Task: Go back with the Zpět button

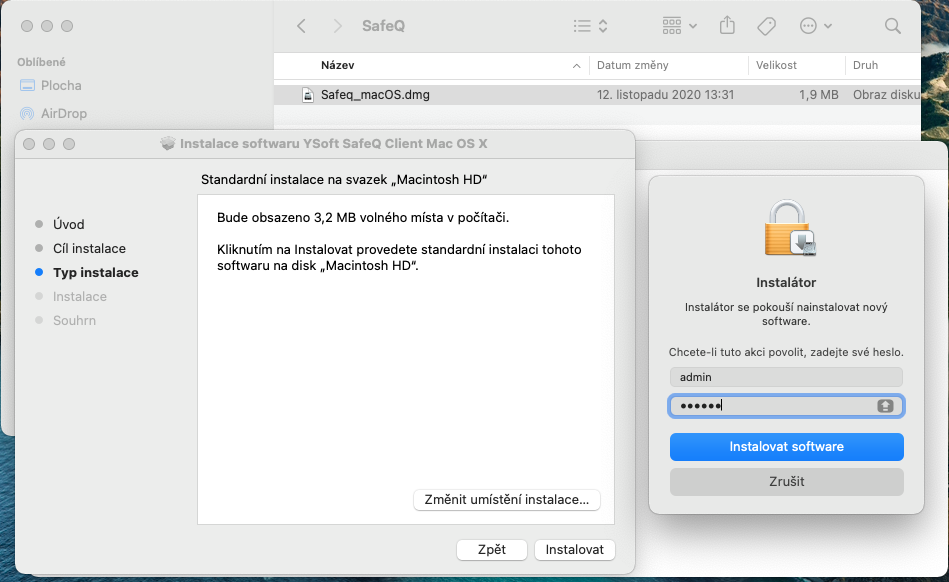Action: point(491,549)
